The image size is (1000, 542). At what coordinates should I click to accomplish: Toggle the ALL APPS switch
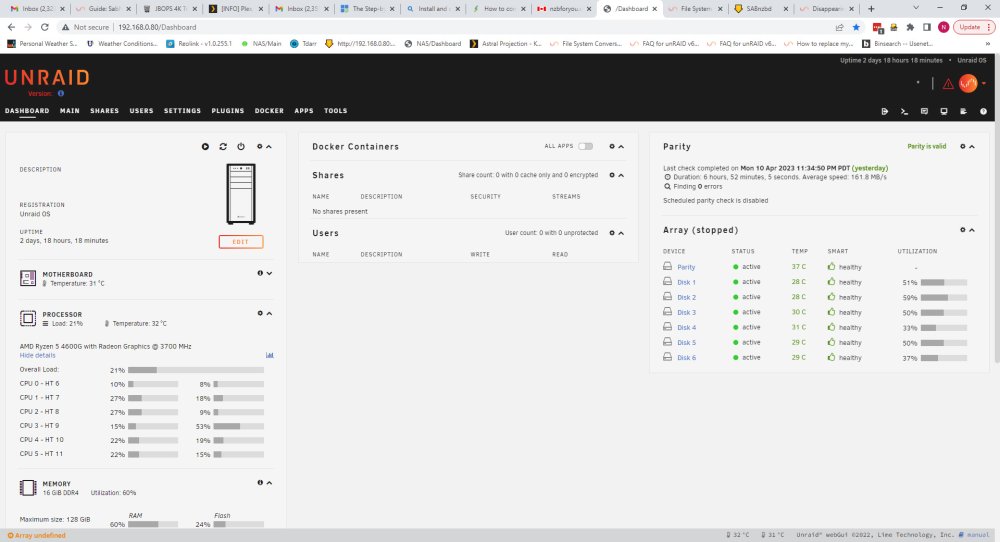coord(585,146)
